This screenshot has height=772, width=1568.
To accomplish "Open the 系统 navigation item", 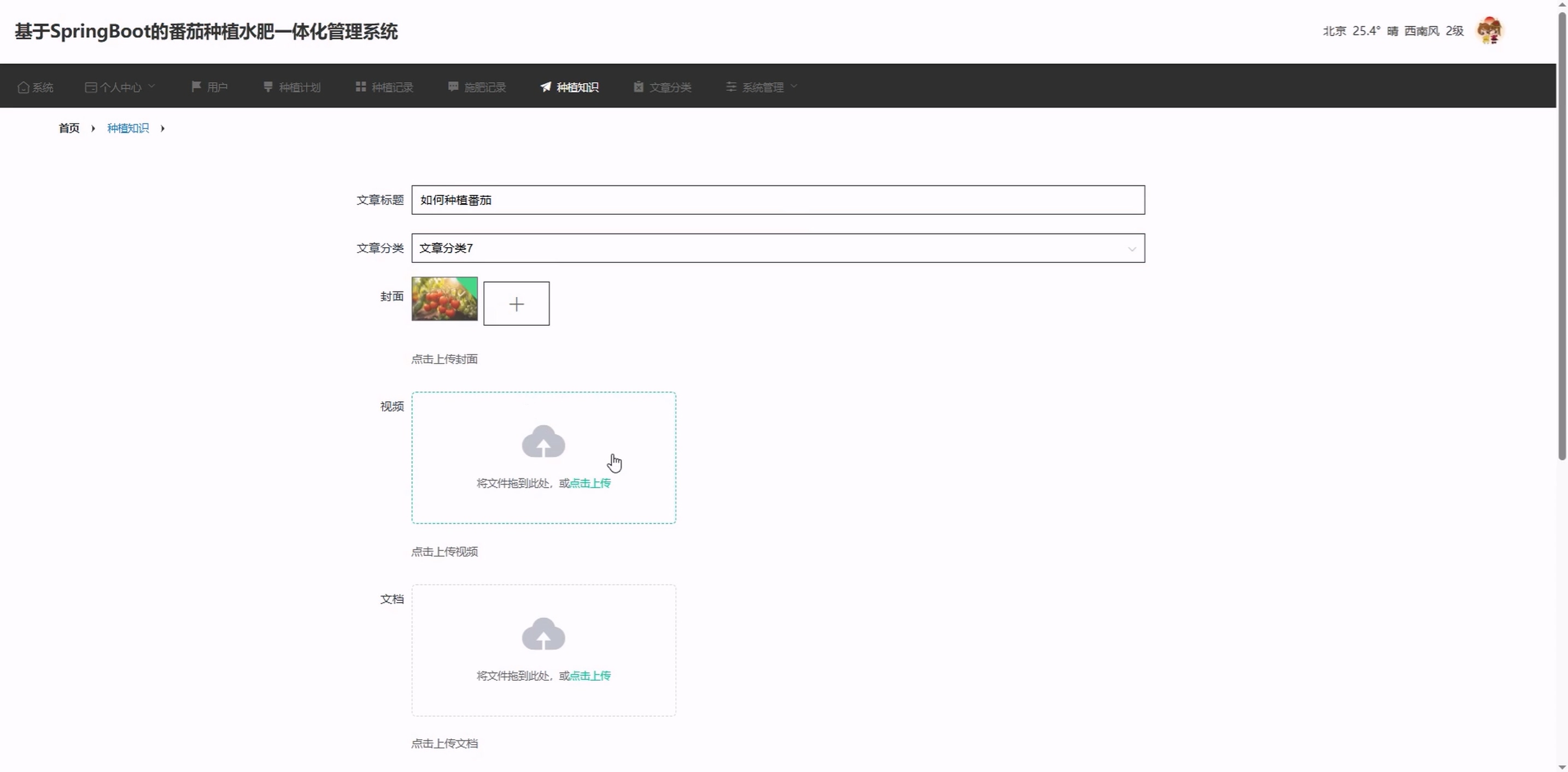I will click(x=43, y=87).
